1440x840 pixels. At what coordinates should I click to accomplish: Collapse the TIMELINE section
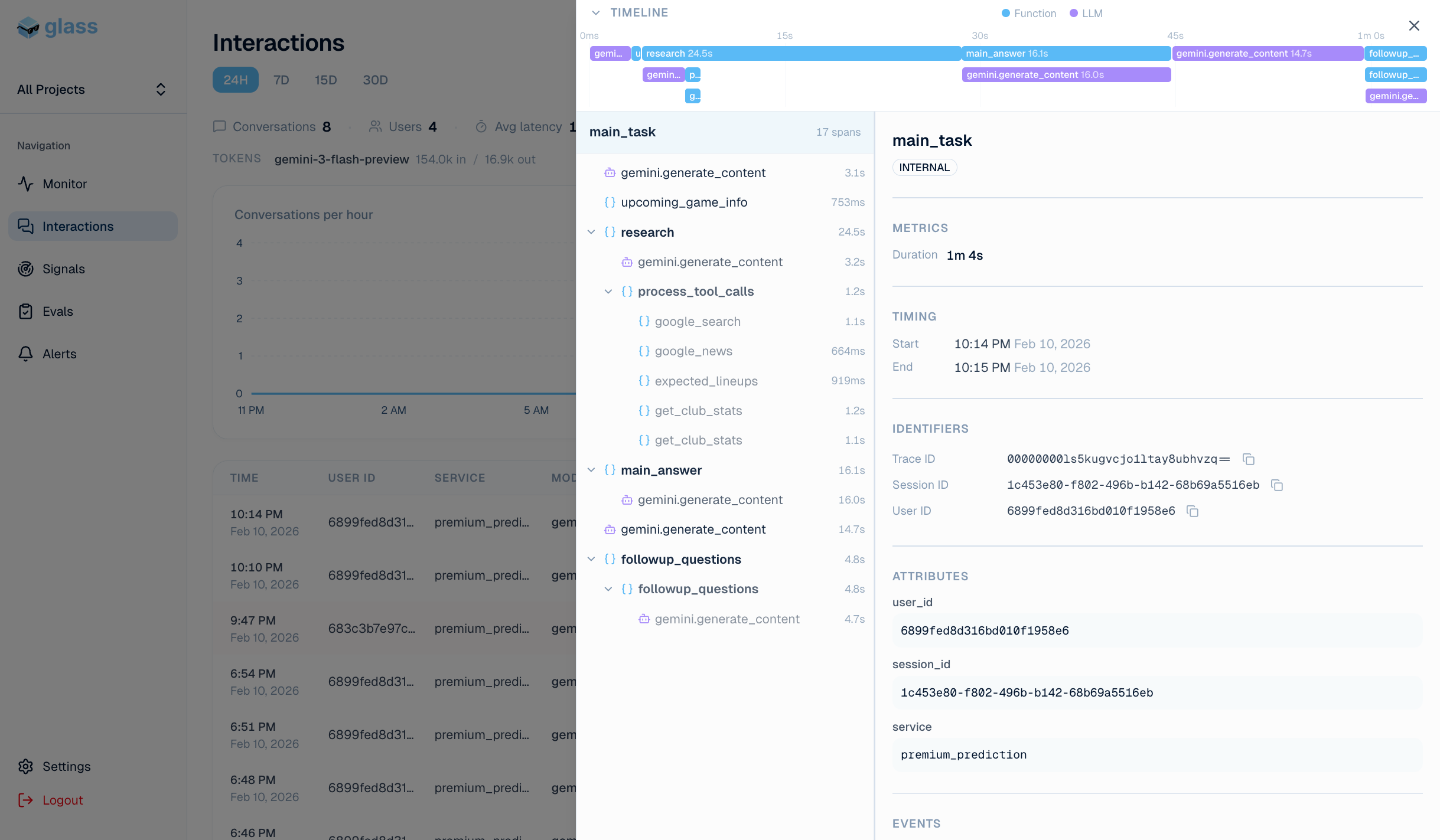click(x=596, y=13)
